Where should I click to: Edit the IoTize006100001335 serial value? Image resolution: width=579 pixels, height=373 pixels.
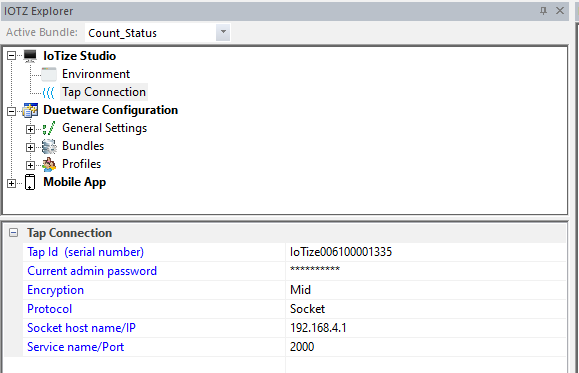point(426,252)
